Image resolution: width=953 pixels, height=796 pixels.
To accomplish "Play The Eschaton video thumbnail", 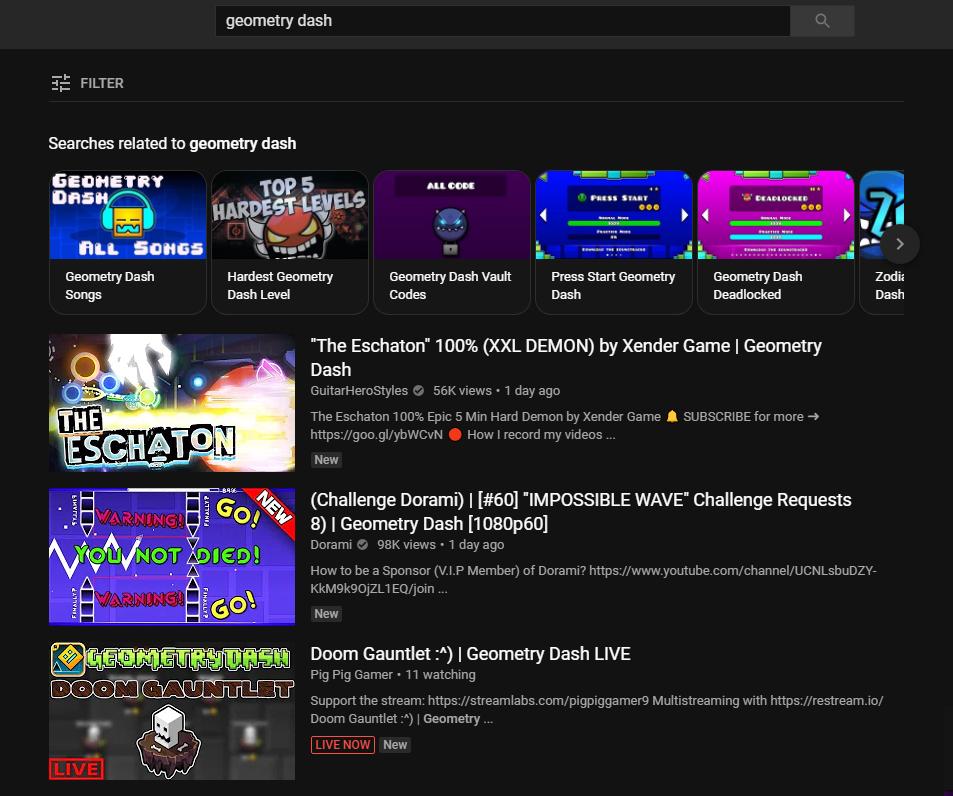I will (x=172, y=403).
